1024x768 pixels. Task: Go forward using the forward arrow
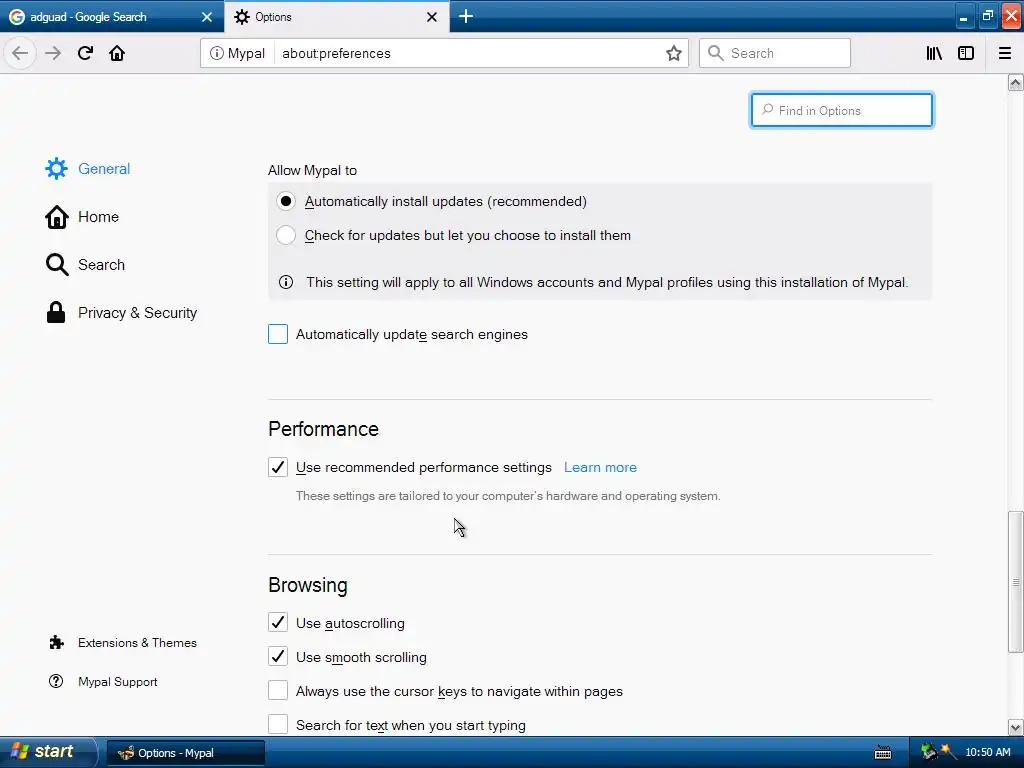pyautogui.click(x=53, y=53)
